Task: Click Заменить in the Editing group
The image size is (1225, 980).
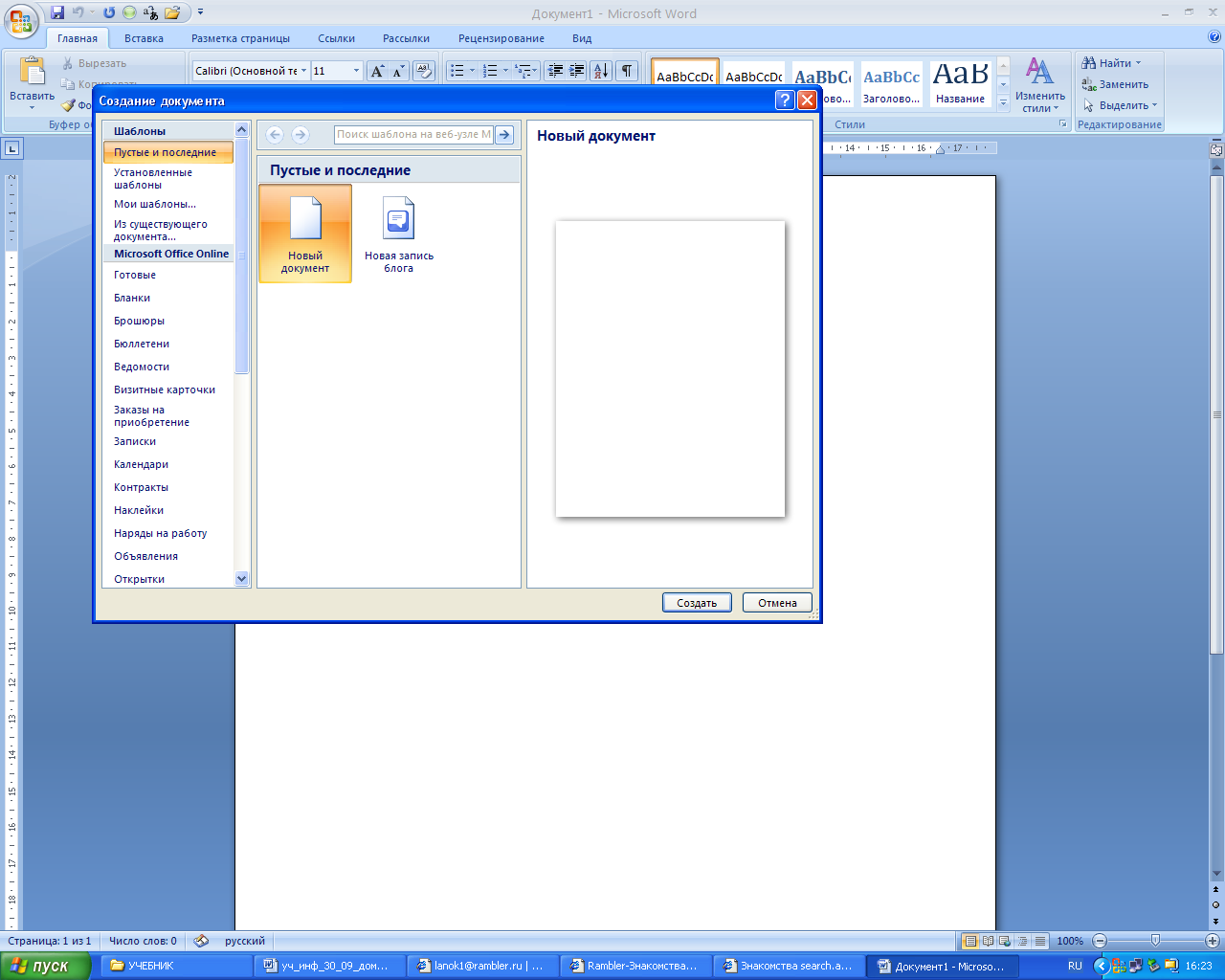Action: click(1116, 84)
